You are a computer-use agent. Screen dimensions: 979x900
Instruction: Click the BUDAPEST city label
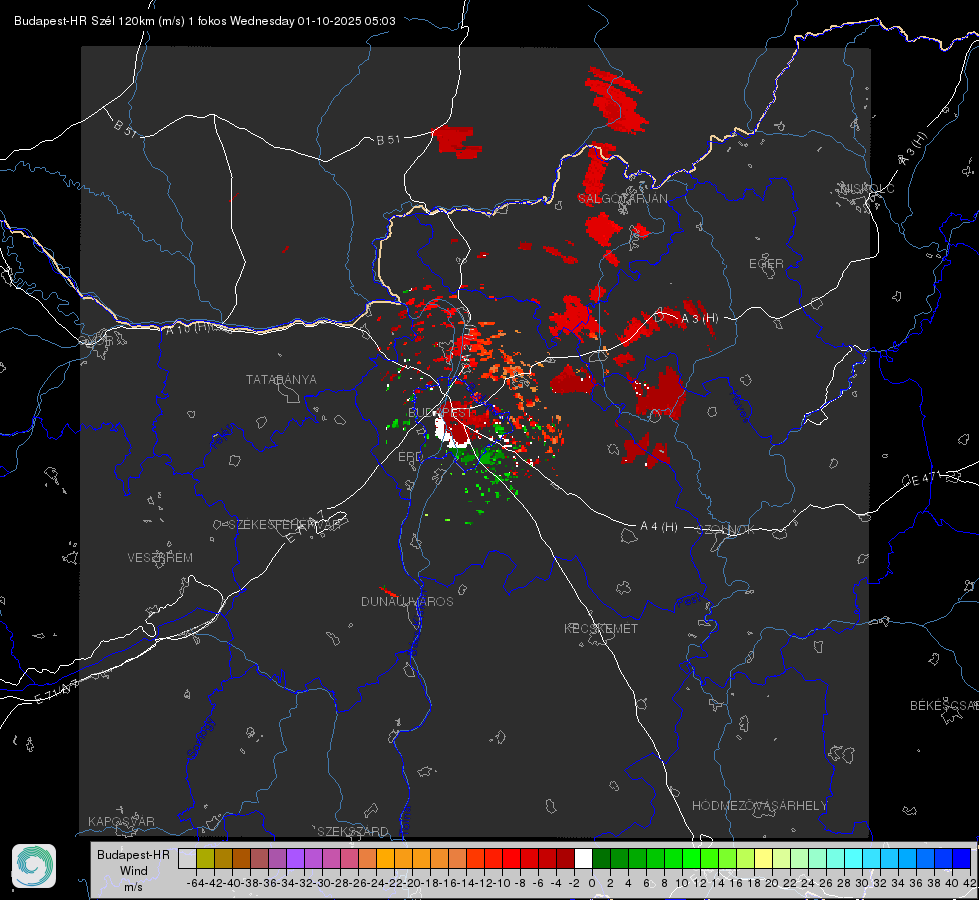pyautogui.click(x=440, y=413)
